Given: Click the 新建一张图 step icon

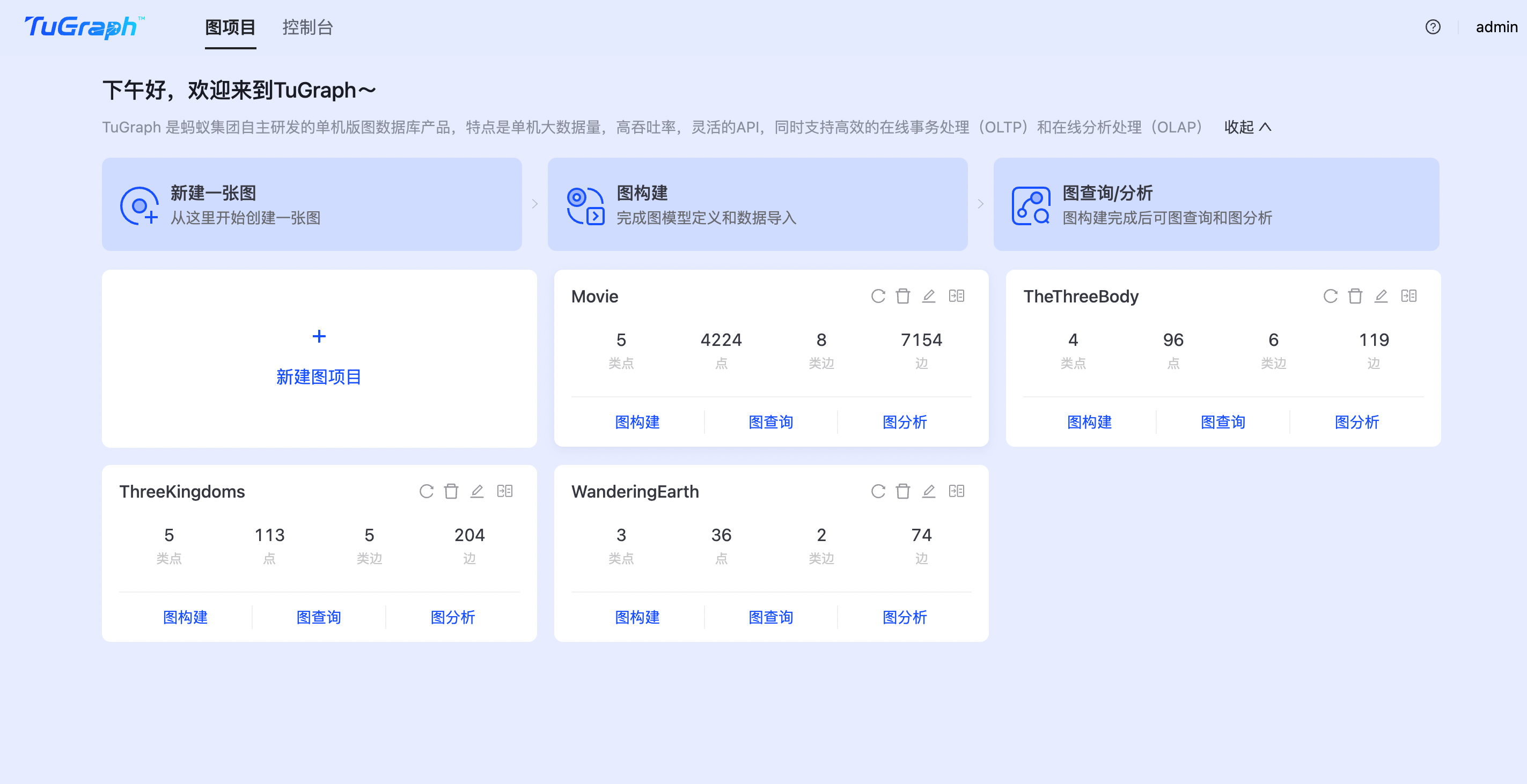Looking at the screenshot, I should (140, 205).
